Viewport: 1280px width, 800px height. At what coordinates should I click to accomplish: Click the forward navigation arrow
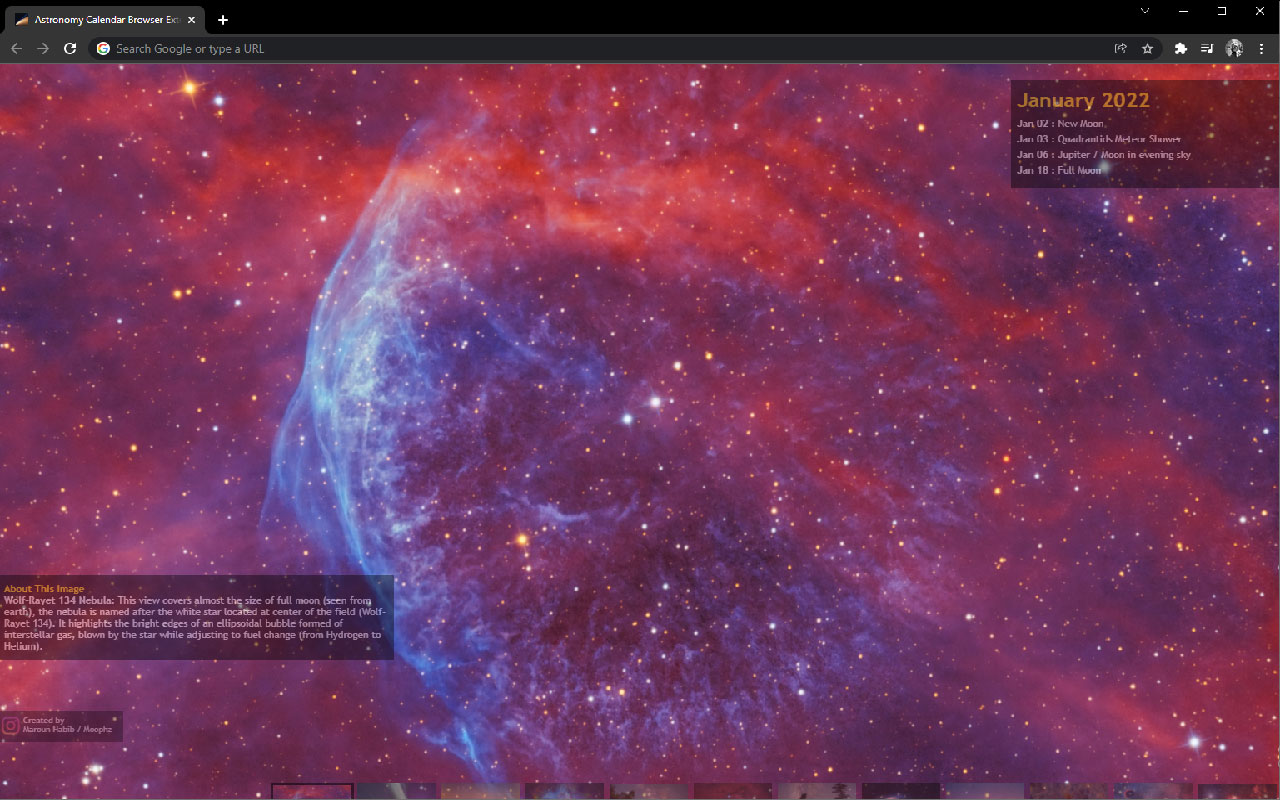coord(42,48)
